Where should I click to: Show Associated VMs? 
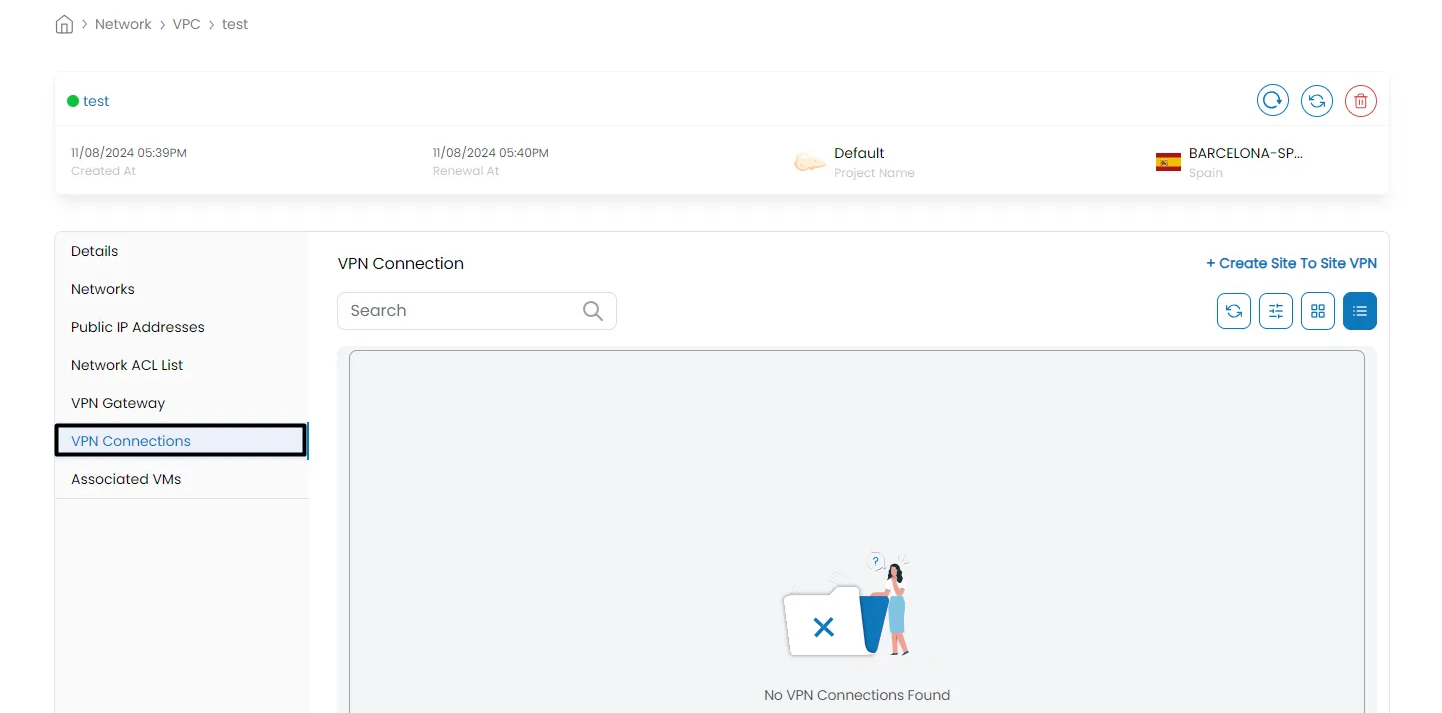pyautogui.click(x=126, y=479)
